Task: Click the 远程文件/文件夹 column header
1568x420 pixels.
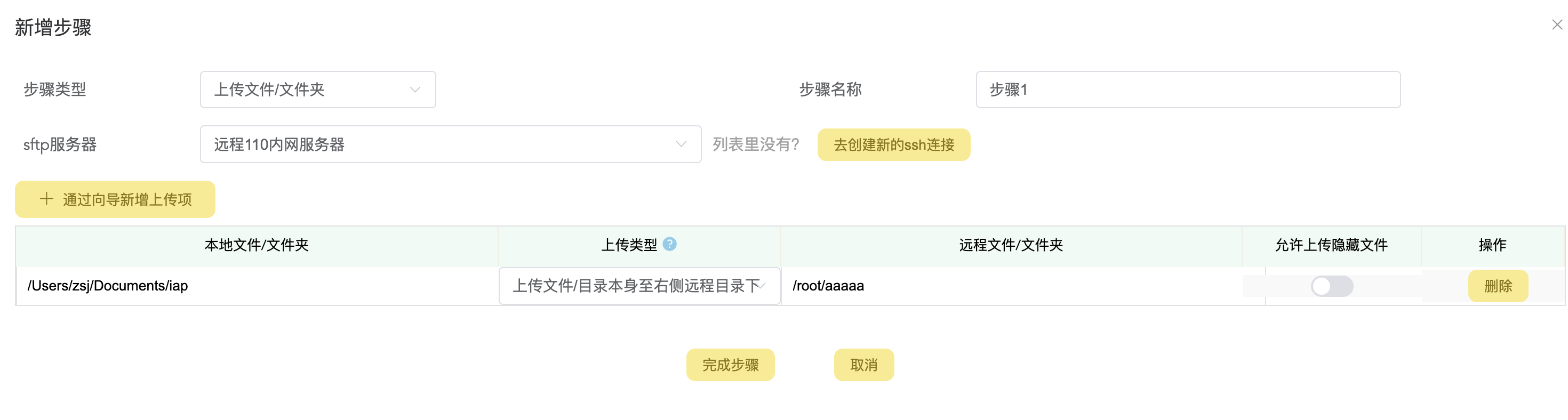Action: click(x=1011, y=245)
